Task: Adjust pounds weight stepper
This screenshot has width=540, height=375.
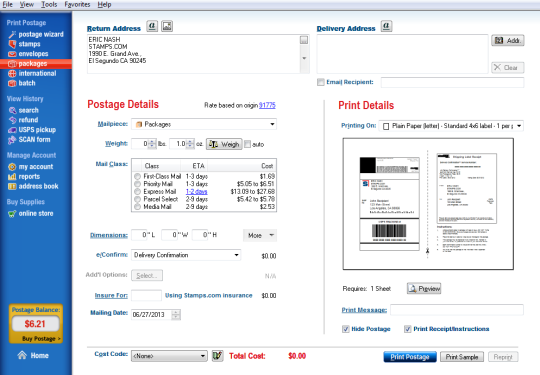Action: click(x=152, y=144)
